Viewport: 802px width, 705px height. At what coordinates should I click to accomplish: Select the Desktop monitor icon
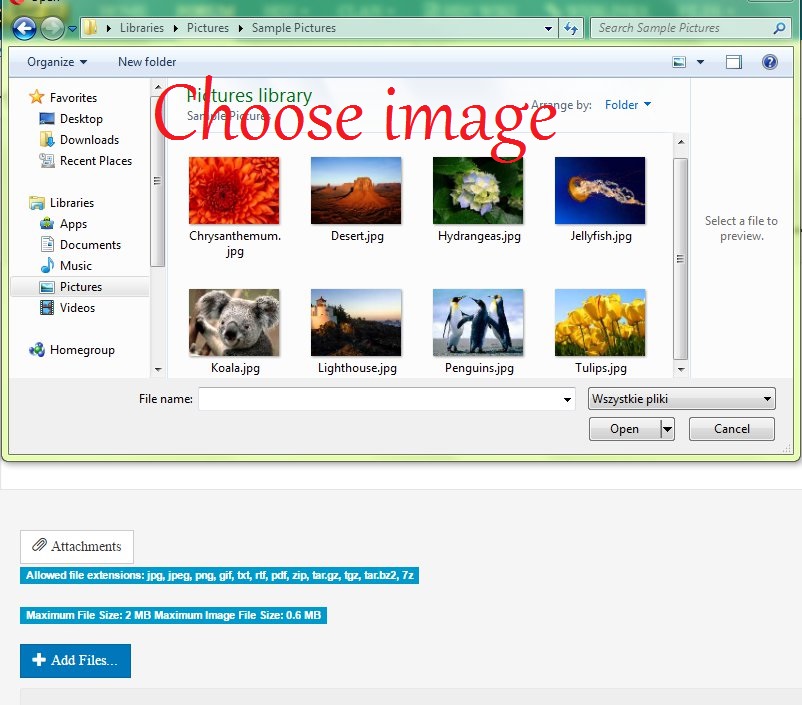pyautogui.click(x=47, y=119)
